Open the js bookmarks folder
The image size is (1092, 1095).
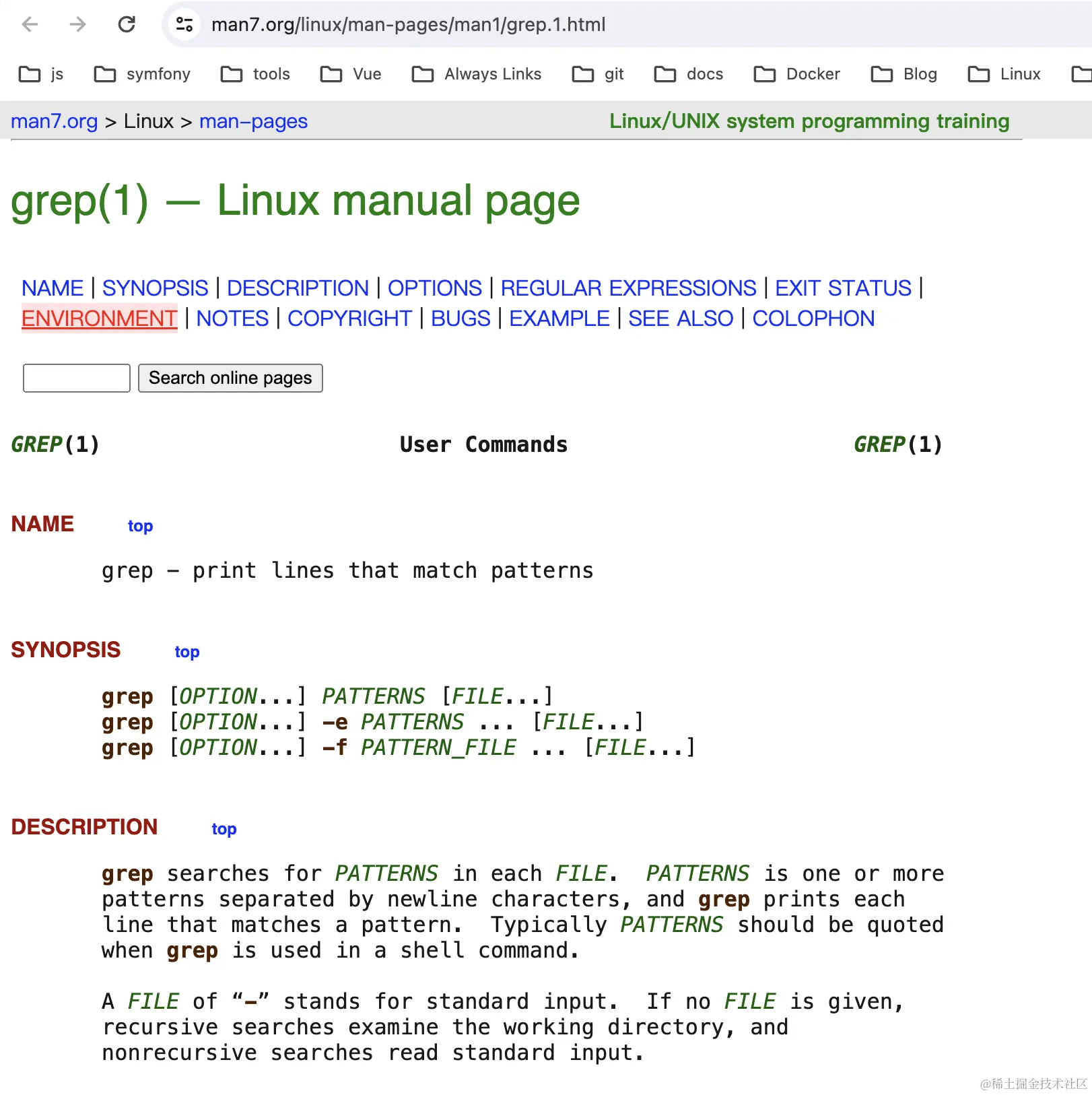pyautogui.click(x=42, y=74)
